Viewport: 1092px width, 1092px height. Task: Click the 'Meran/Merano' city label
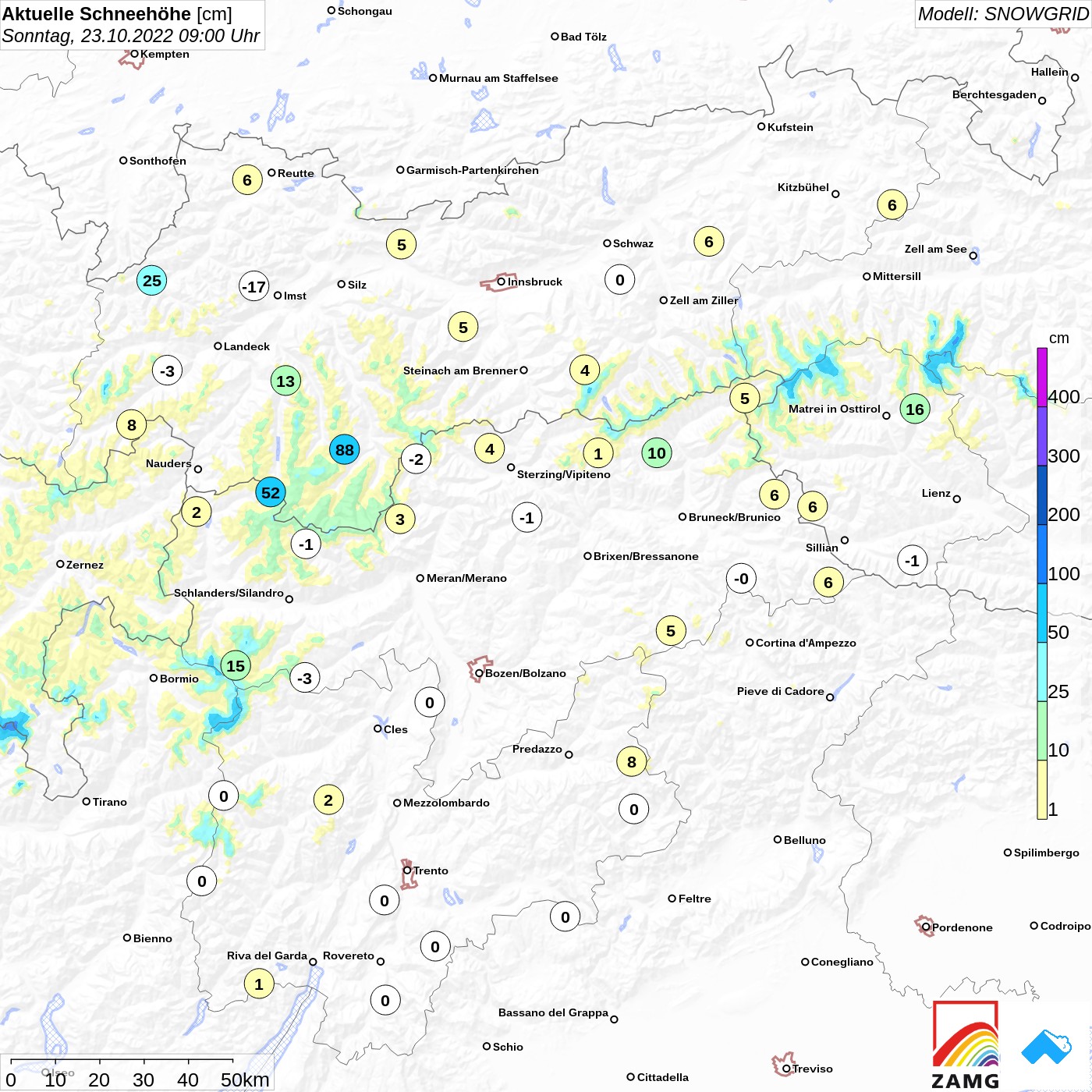466,578
